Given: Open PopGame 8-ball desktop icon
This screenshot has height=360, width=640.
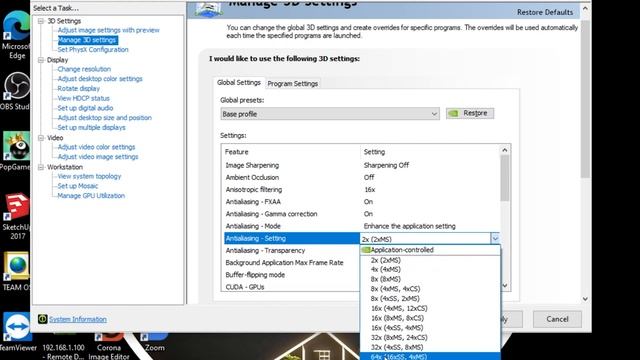Looking at the screenshot, I should (16, 151).
